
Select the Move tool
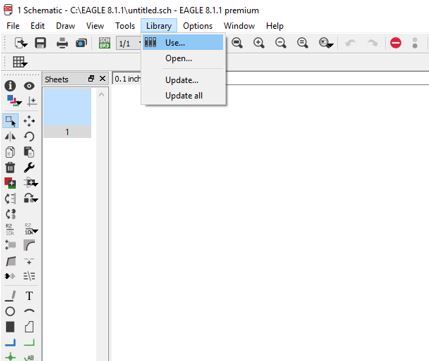(29, 121)
